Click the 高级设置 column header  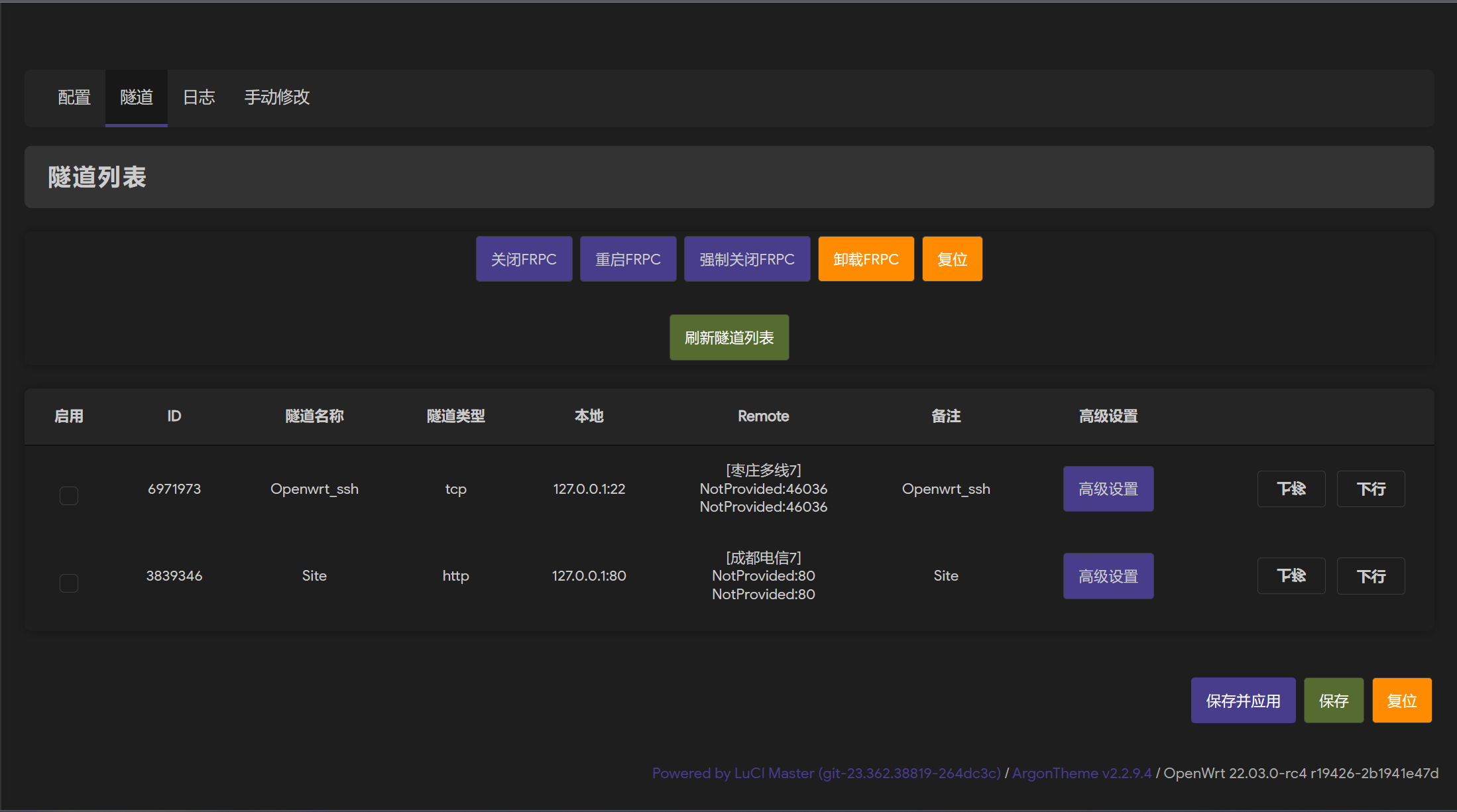1108,416
